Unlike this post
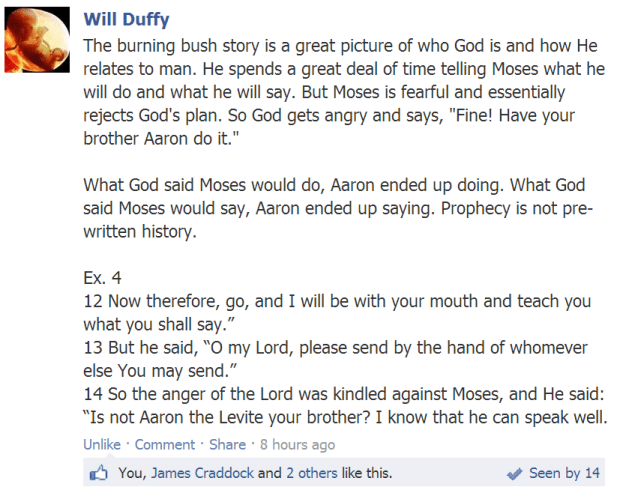Screen dimensions: 620x487 point(101,444)
